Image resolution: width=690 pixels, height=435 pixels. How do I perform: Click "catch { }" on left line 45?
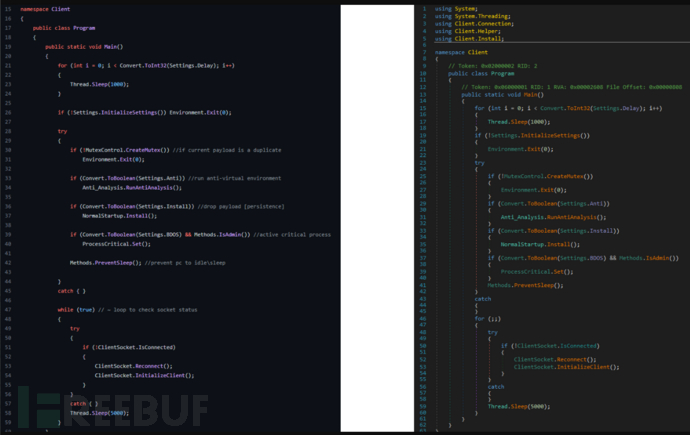click(x=71, y=291)
